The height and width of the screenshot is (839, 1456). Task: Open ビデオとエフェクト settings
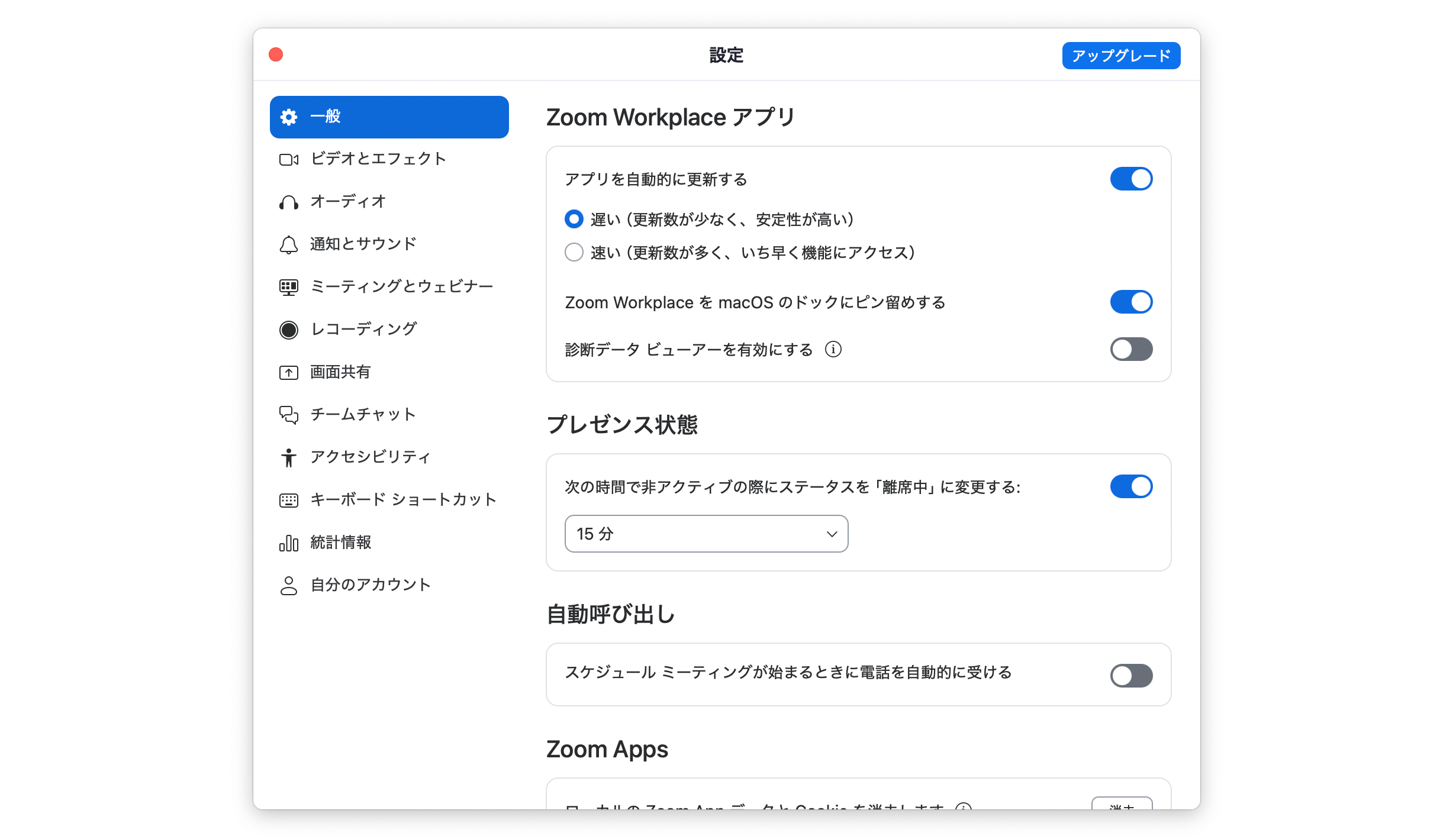[x=389, y=159]
